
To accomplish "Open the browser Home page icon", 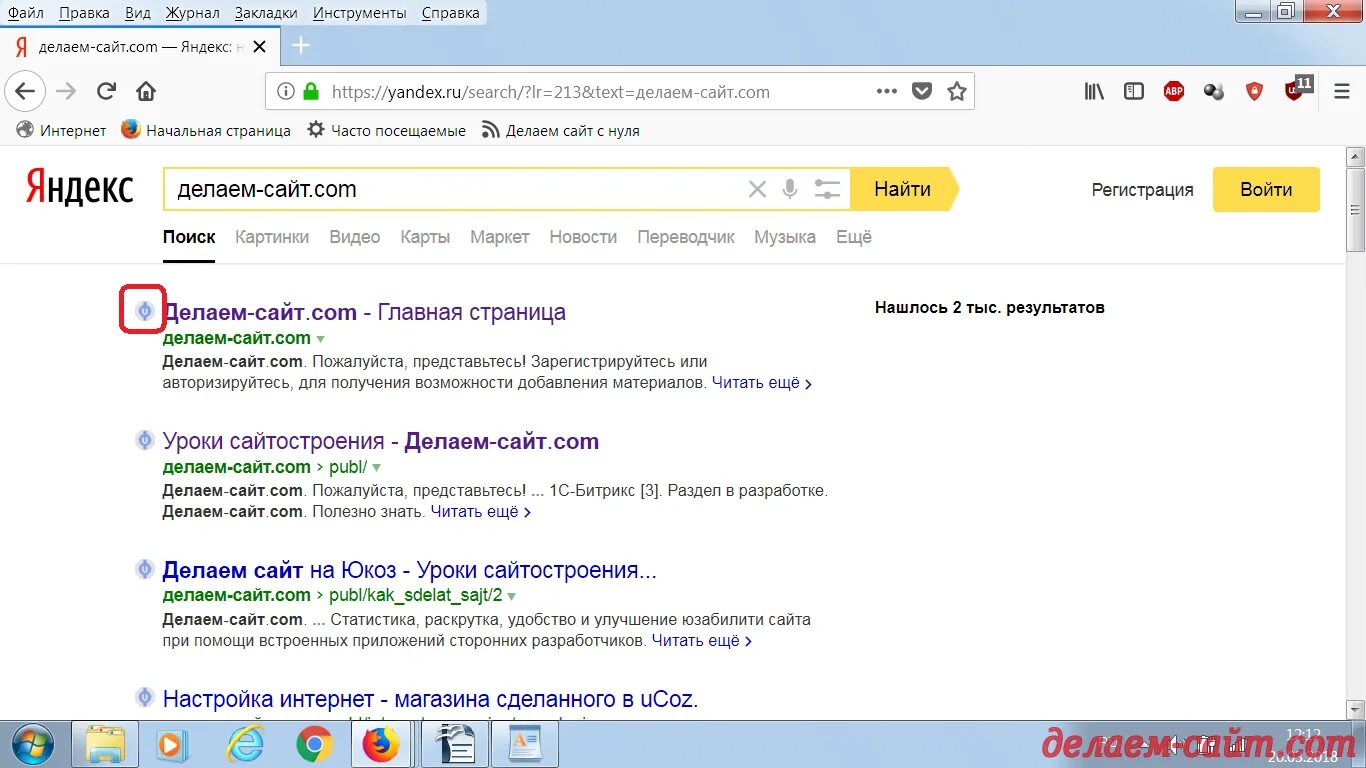I will pos(146,92).
